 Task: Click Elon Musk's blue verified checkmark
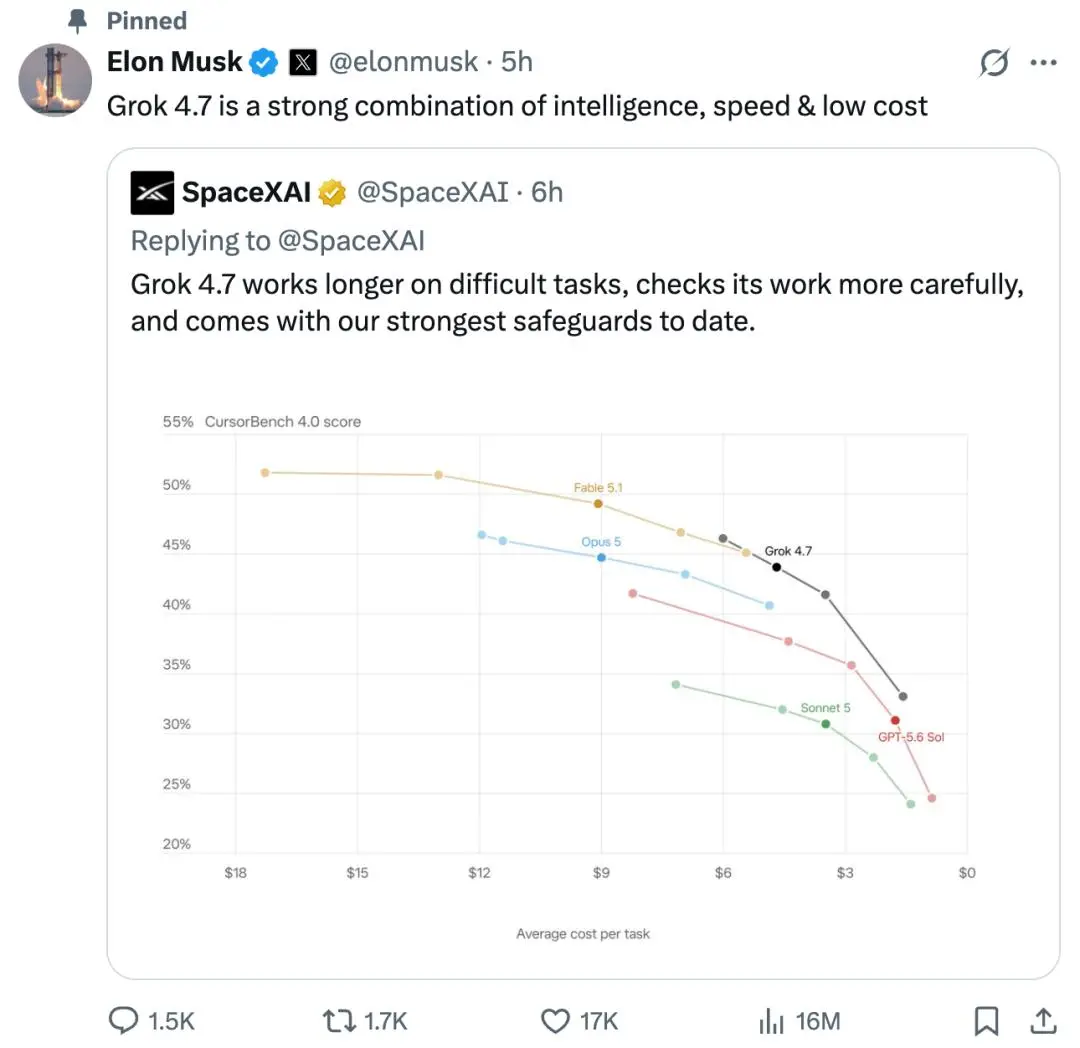coord(263,63)
